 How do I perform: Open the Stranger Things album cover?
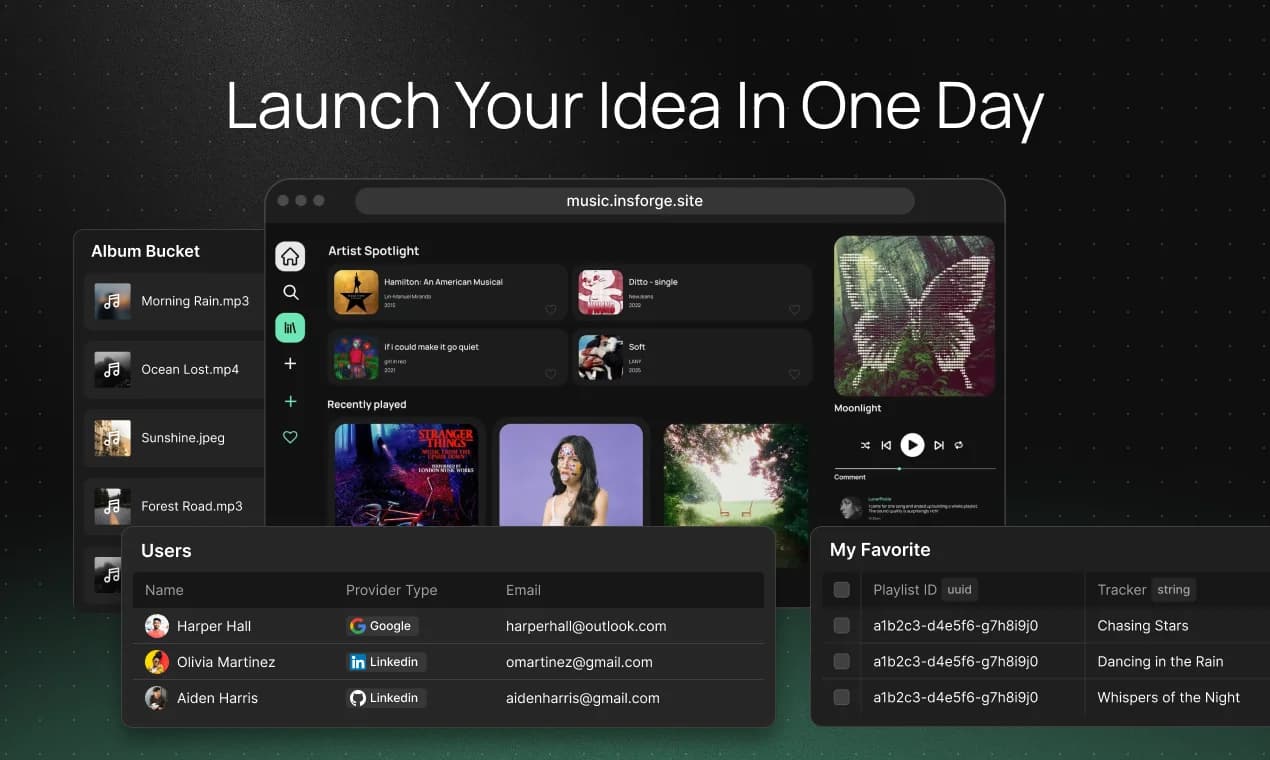click(x=406, y=480)
